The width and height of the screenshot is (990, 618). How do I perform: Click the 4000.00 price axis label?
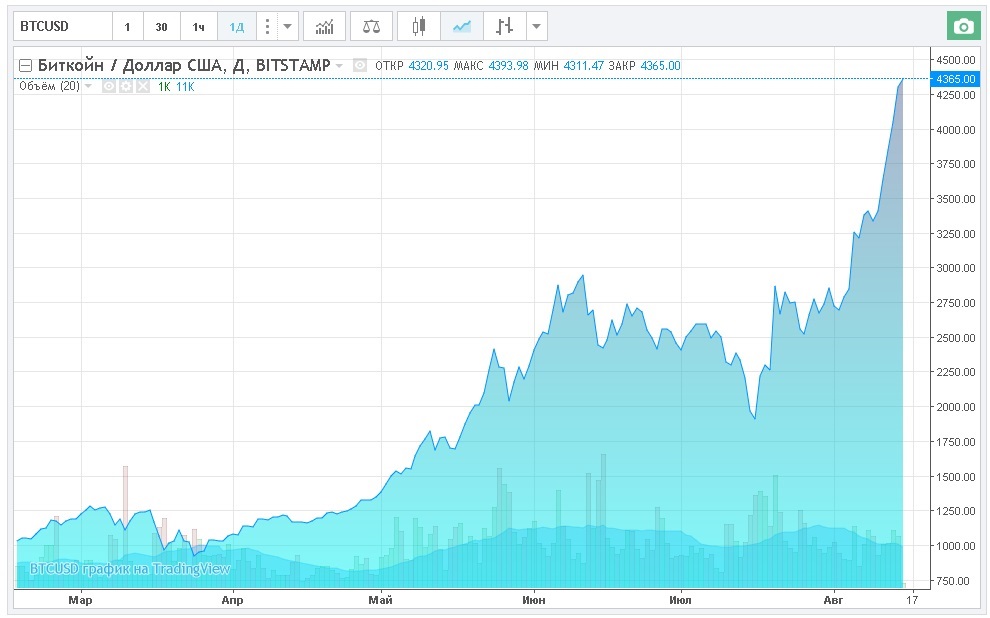pos(956,130)
